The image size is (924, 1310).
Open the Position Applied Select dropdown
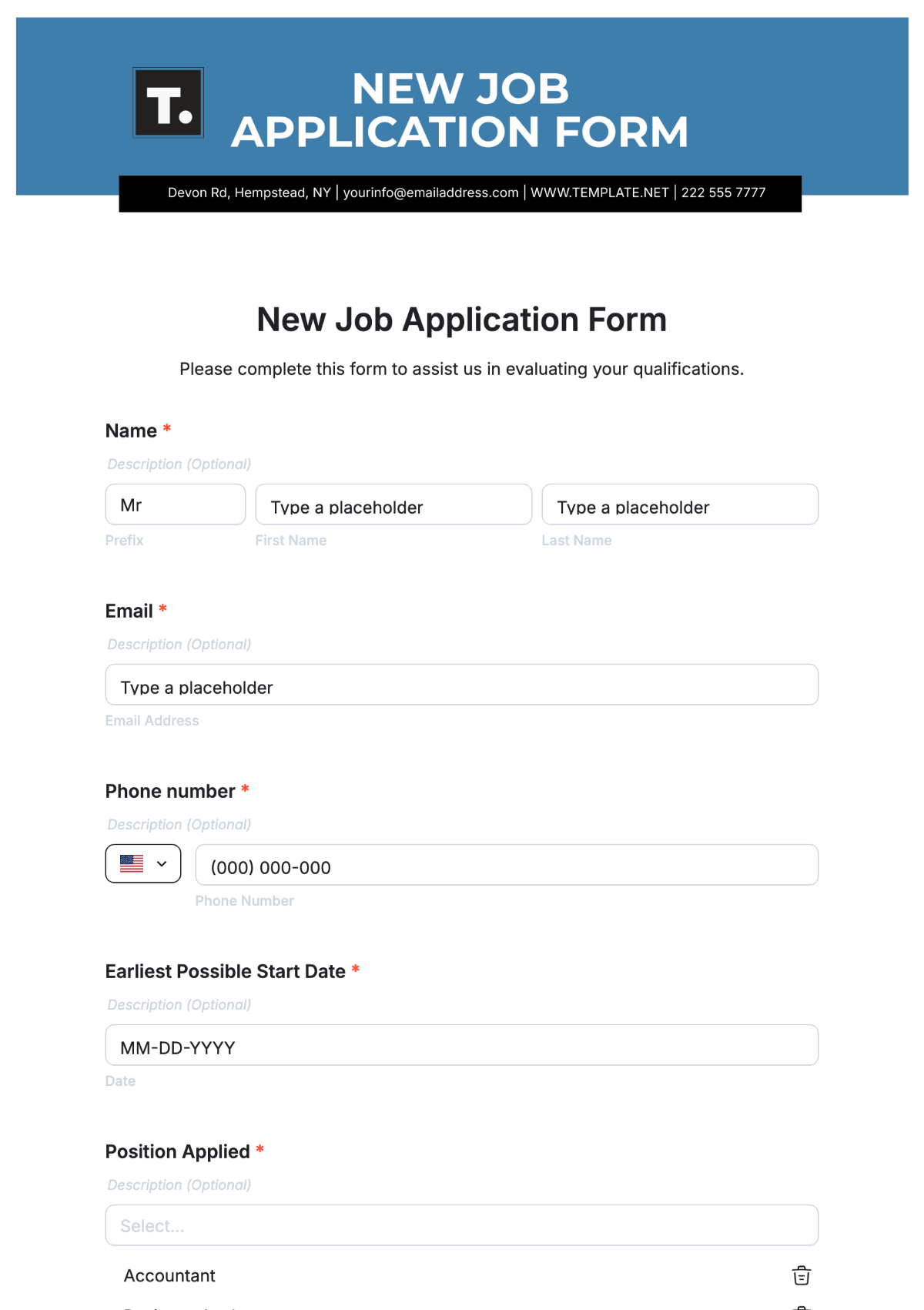click(461, 1225)
